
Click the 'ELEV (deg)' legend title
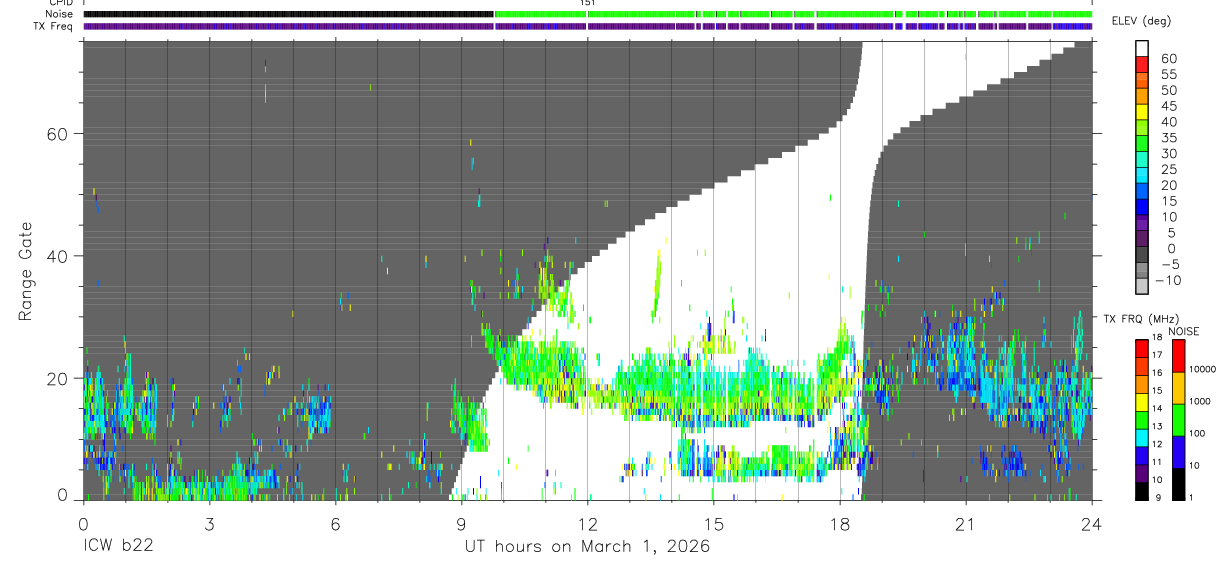(1142, 21)
